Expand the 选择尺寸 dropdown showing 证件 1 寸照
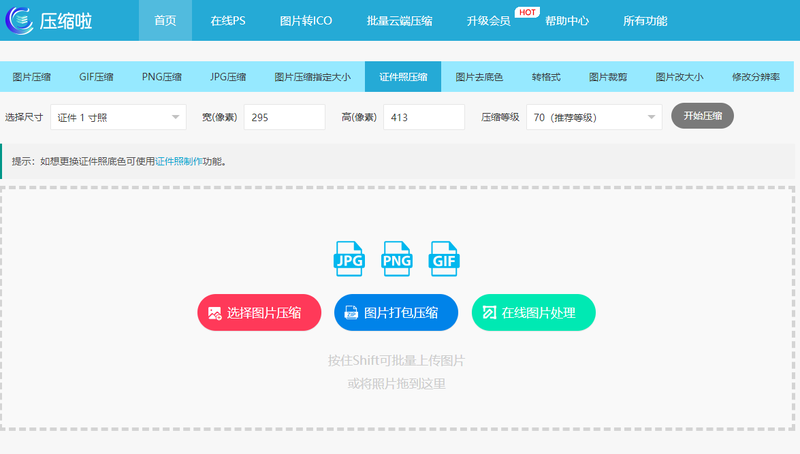This screenshot has height=454, width=800. point(118,117)
